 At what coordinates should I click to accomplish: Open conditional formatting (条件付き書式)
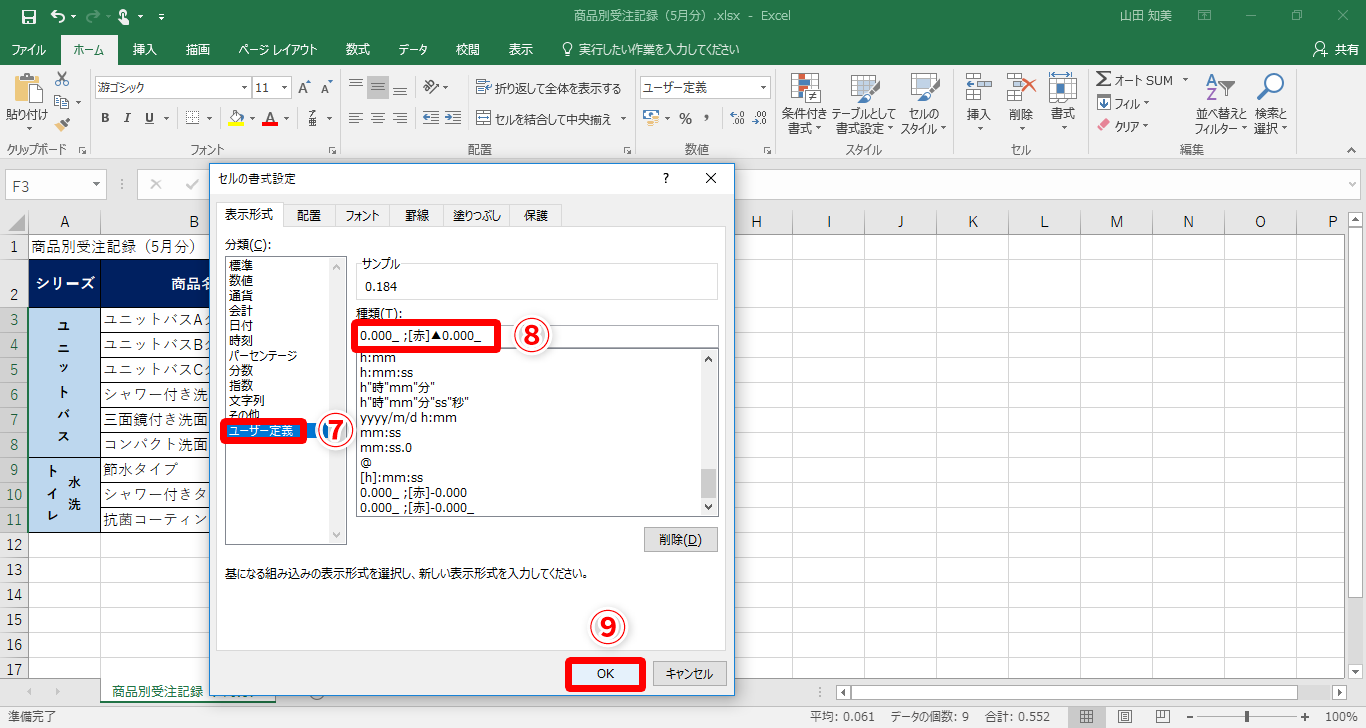804,103
